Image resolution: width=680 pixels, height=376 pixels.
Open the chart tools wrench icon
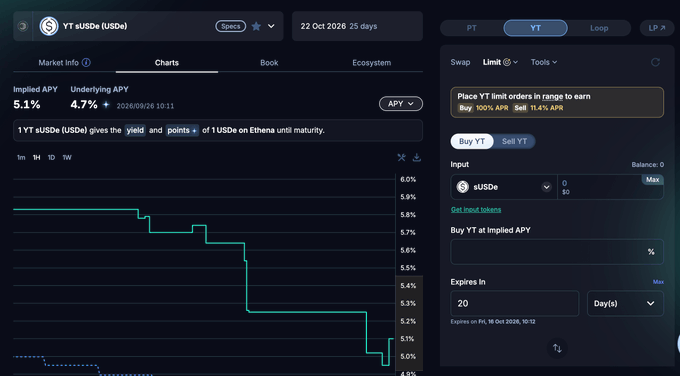click(x=402, y=157)
